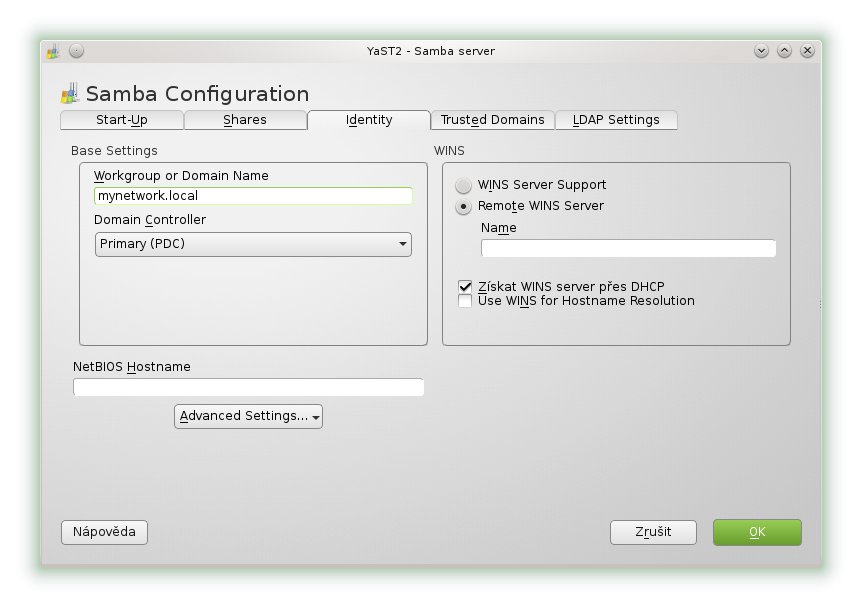Confirm with the green OK button
The width and height of the screenshot is (862, 608).
[757, 532]
